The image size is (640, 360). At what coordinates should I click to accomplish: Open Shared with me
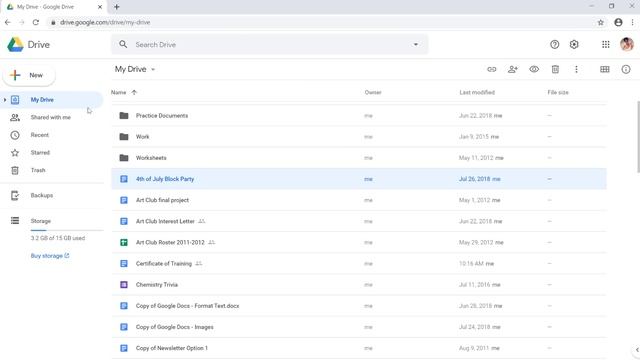(51, 118)
